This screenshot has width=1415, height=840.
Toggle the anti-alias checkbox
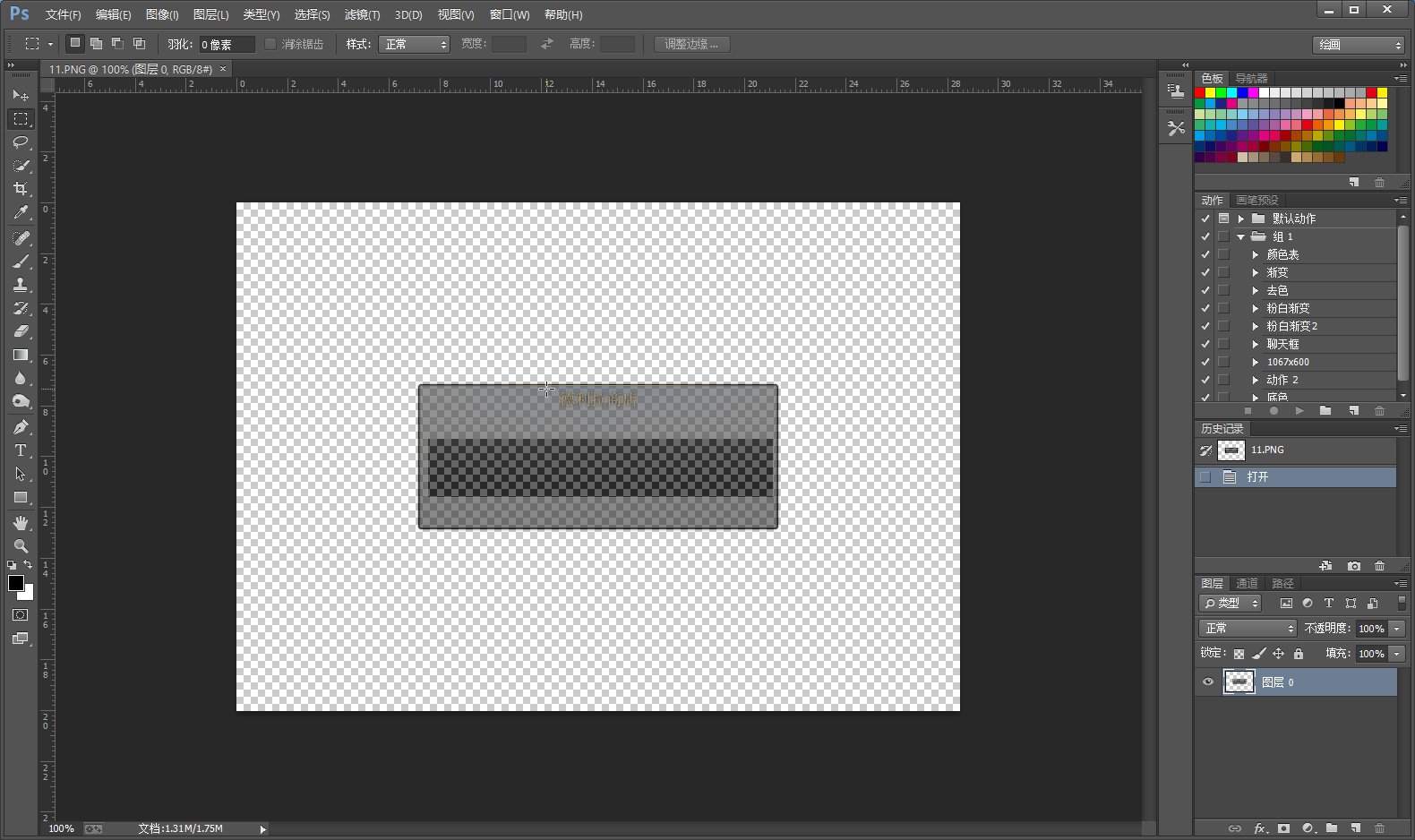click(x=270, y=44)
